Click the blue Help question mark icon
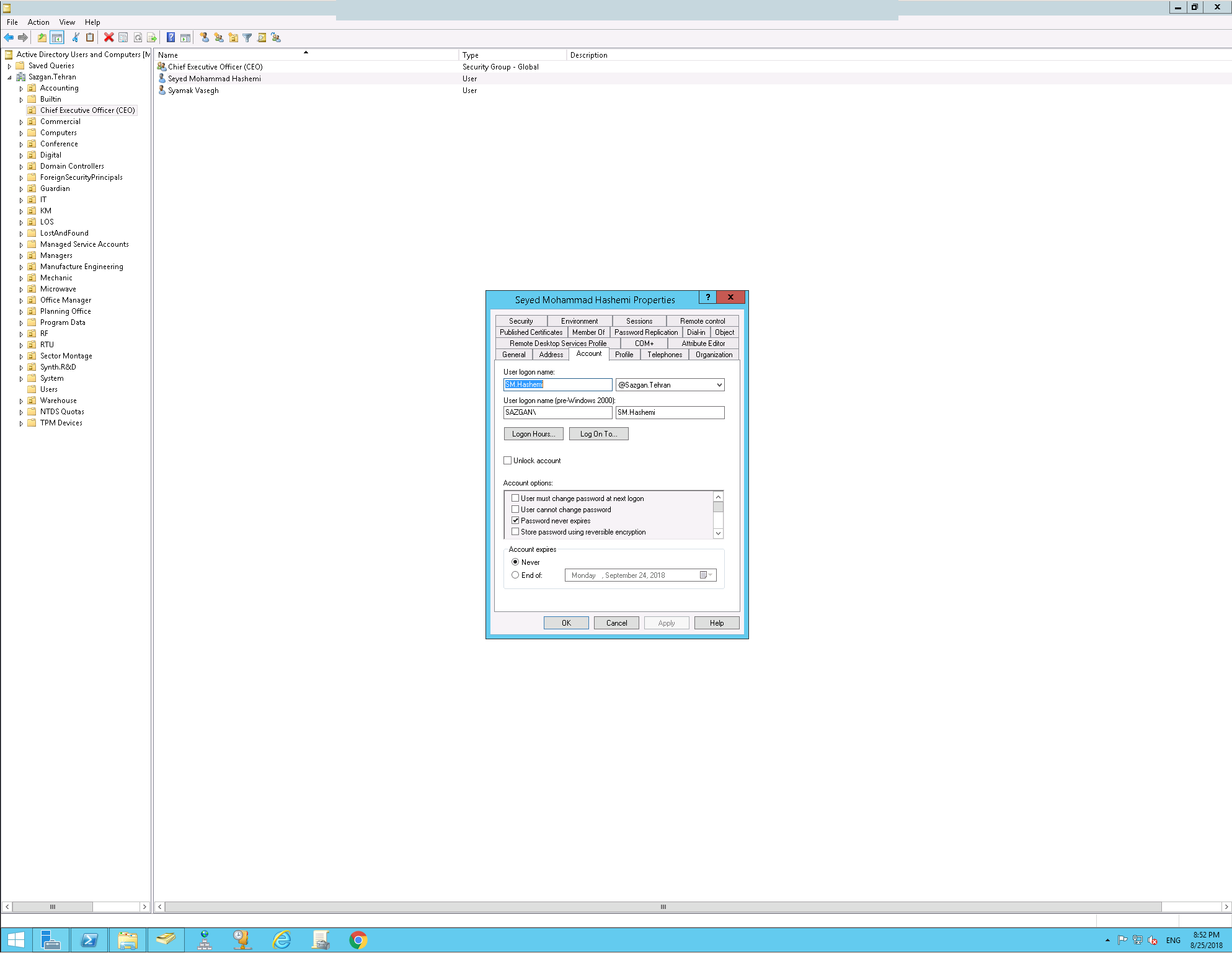The image size is (1232, 953). [171, 37]
